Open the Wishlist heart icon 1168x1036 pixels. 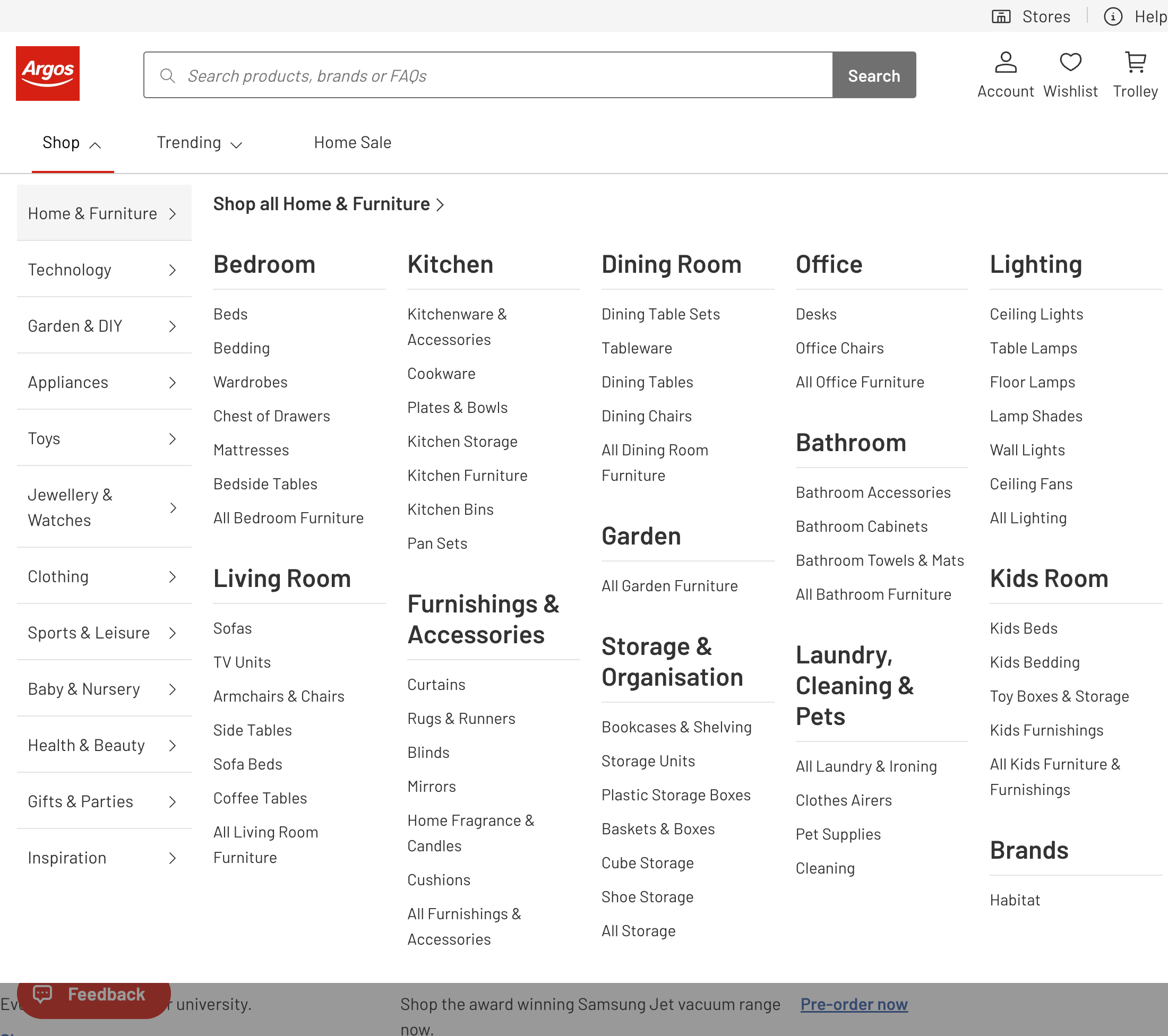pyautogui.click(x=1070, y=63)
